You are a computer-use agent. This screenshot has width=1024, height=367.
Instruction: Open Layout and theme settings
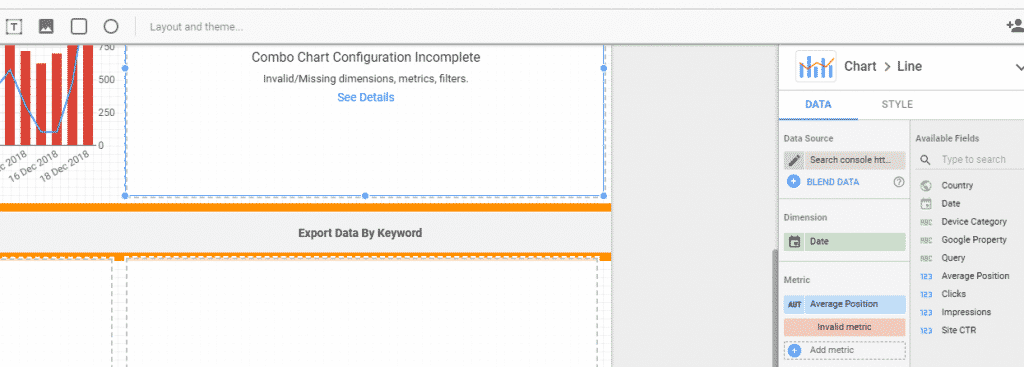pos(196,27)
